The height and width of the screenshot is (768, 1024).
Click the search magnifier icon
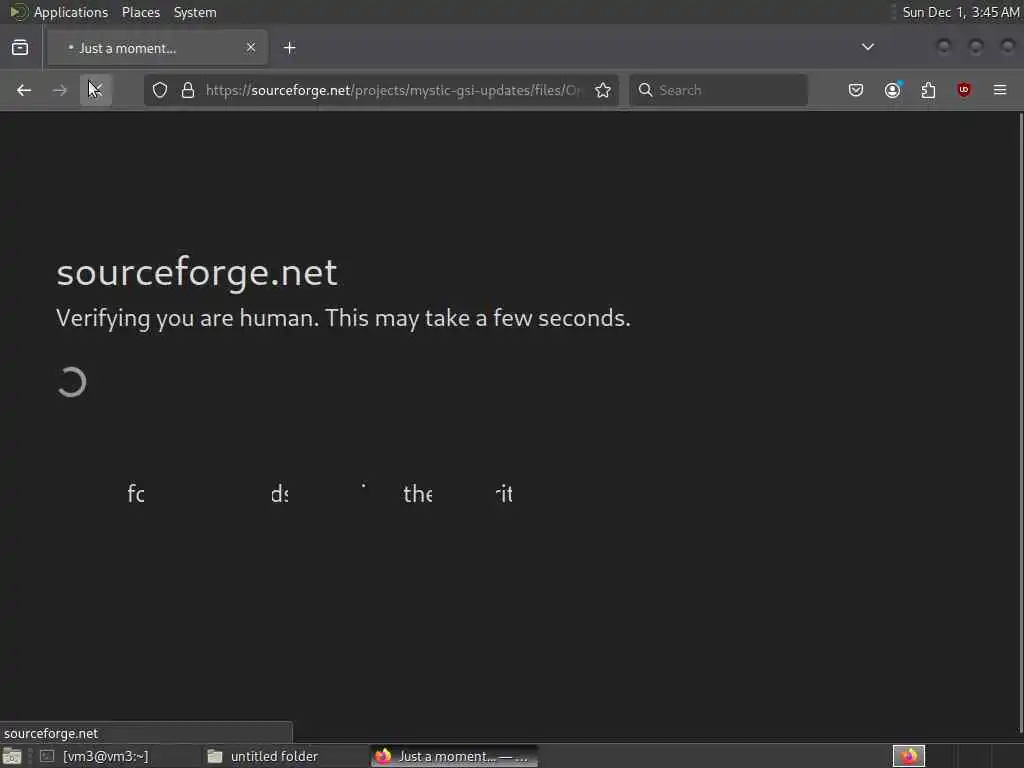[x=645, y=90]
